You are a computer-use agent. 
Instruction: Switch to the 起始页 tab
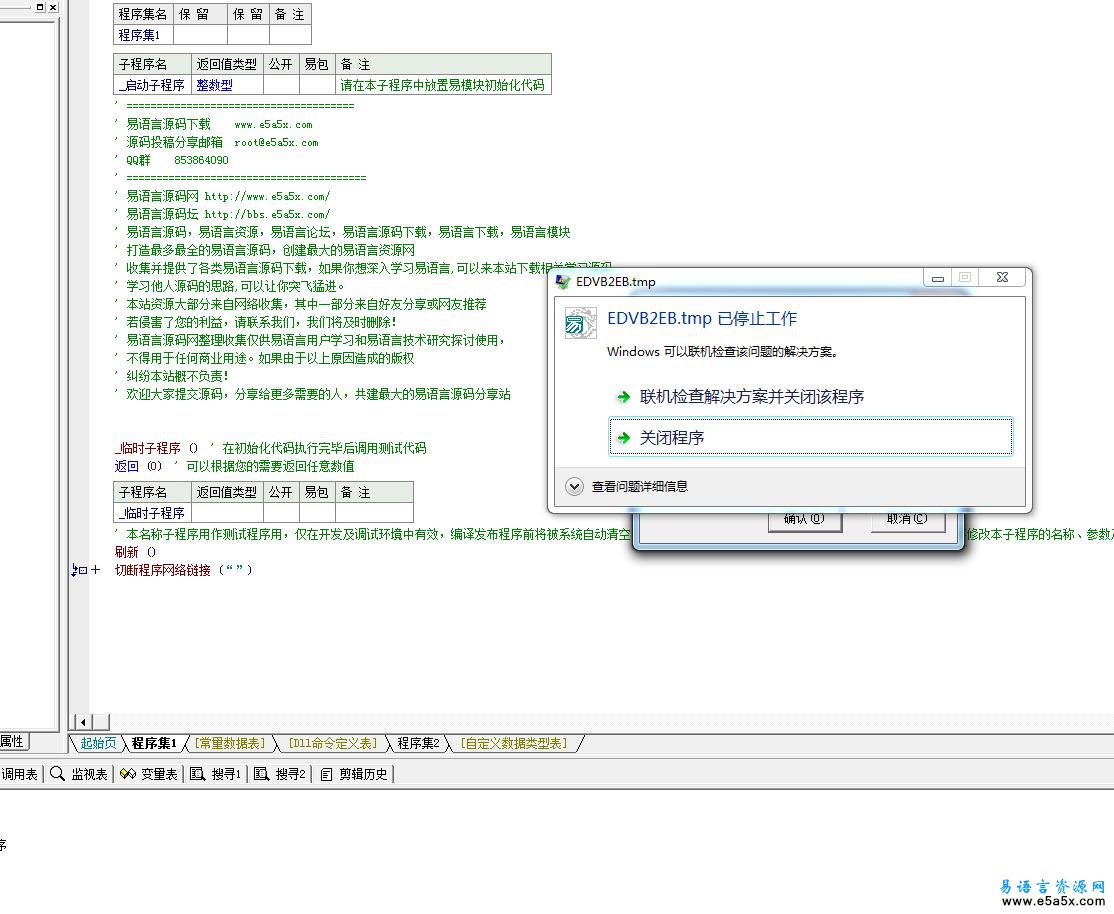pyautogui.click(x=98, y=743)
